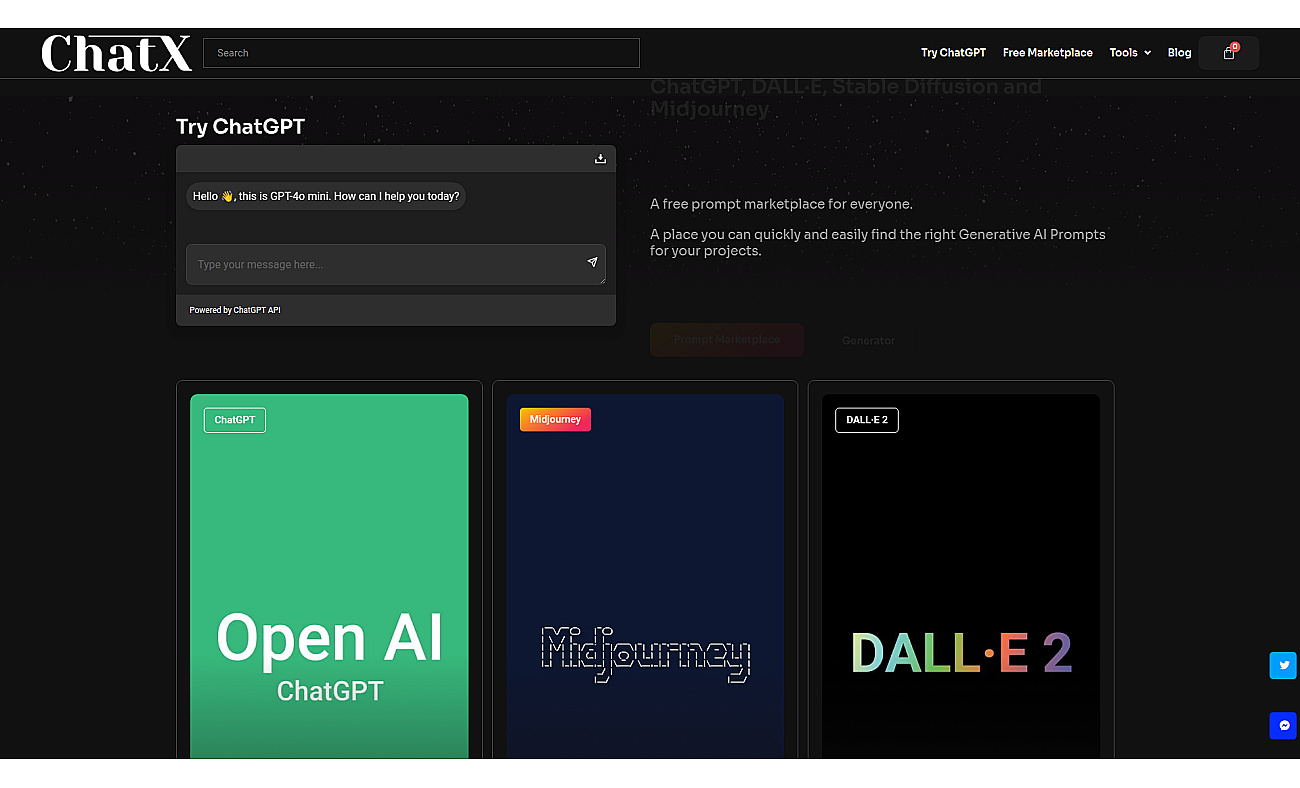Open the Midjourney card image

tap(645, 576)
